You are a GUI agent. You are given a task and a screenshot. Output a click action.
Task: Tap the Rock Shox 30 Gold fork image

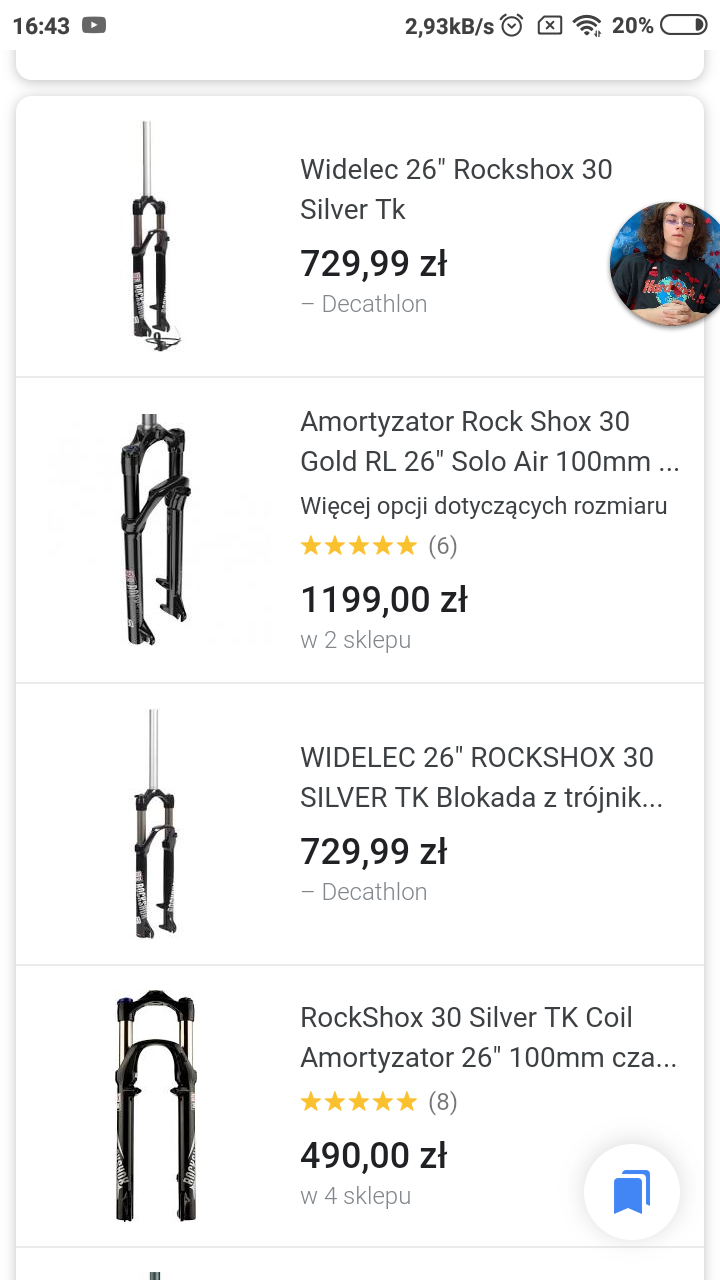click(x=153, y=530)
